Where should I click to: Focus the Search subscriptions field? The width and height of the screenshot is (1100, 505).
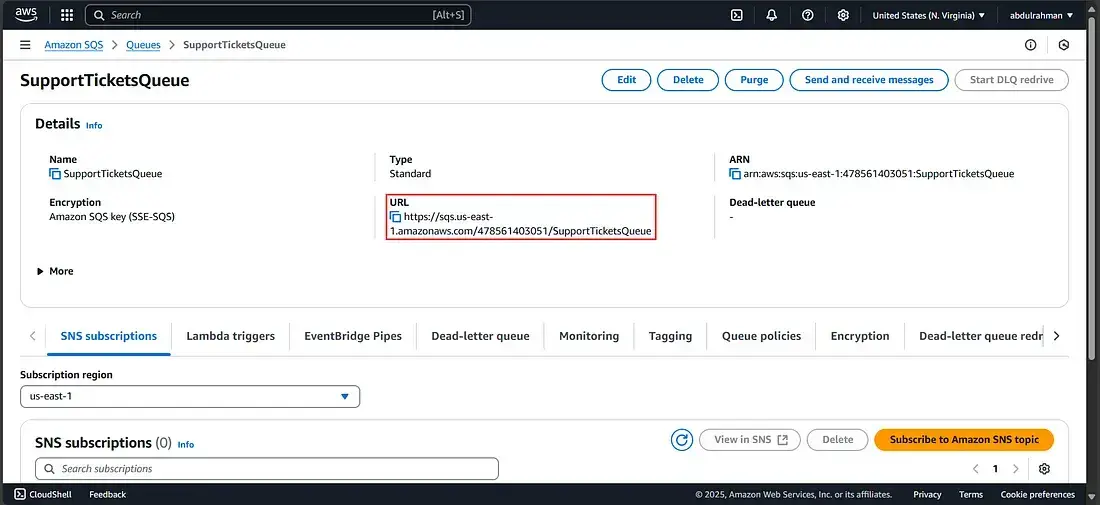tap(267, 469)
